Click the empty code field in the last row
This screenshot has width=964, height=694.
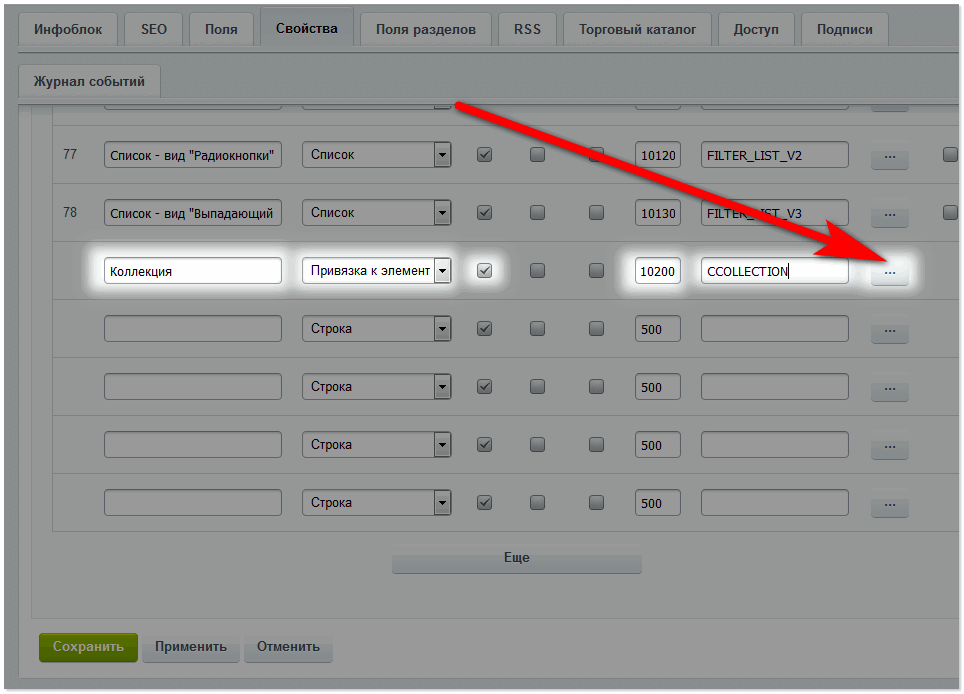point(775,502)
